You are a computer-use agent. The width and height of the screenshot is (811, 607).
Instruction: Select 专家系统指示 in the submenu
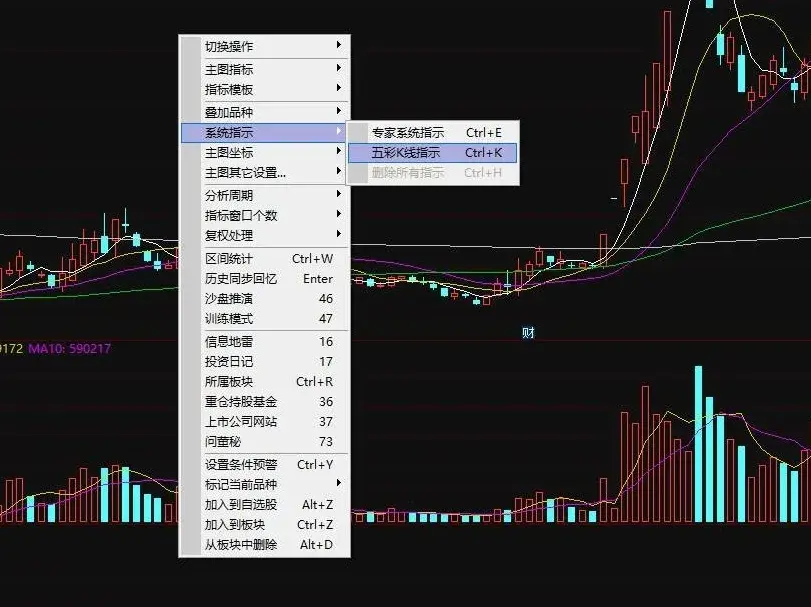(432, 133)
